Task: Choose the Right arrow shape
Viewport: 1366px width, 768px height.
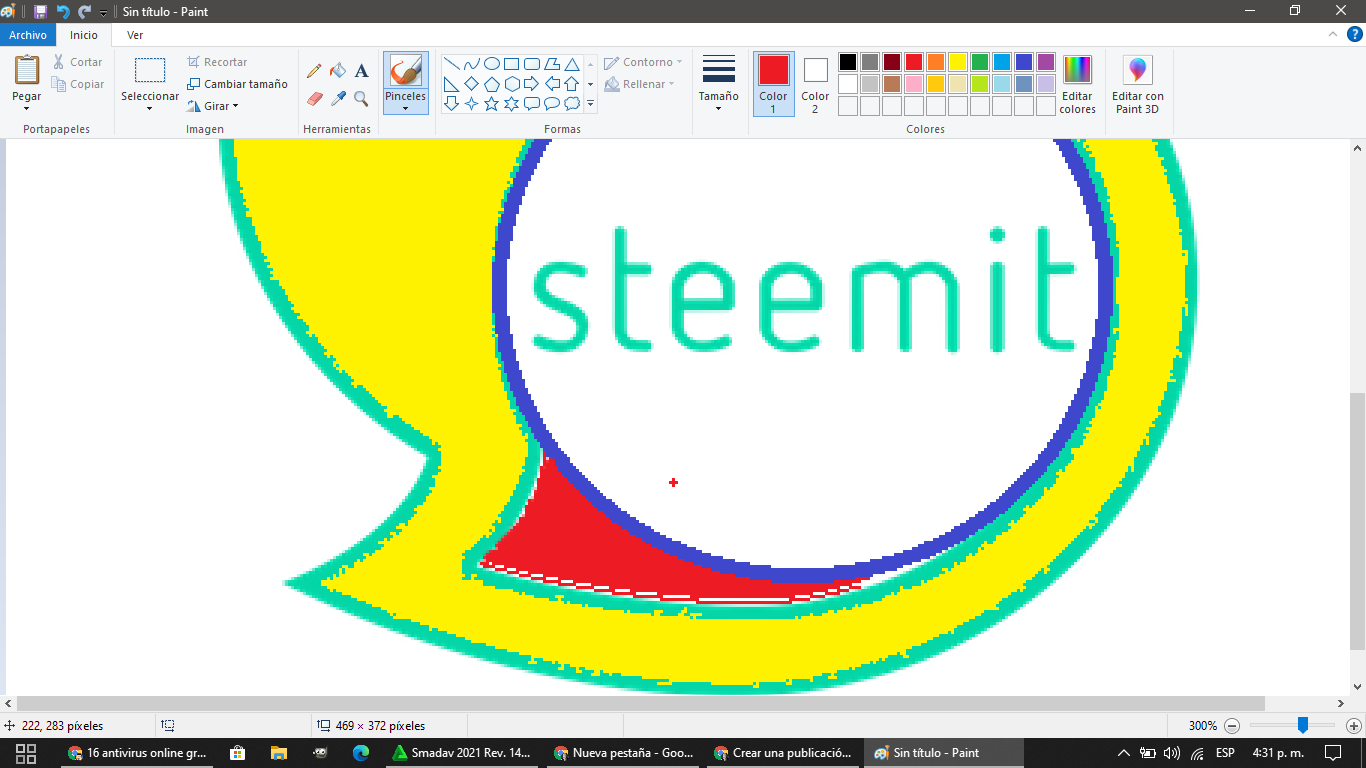Action: [x=532, y=84]
